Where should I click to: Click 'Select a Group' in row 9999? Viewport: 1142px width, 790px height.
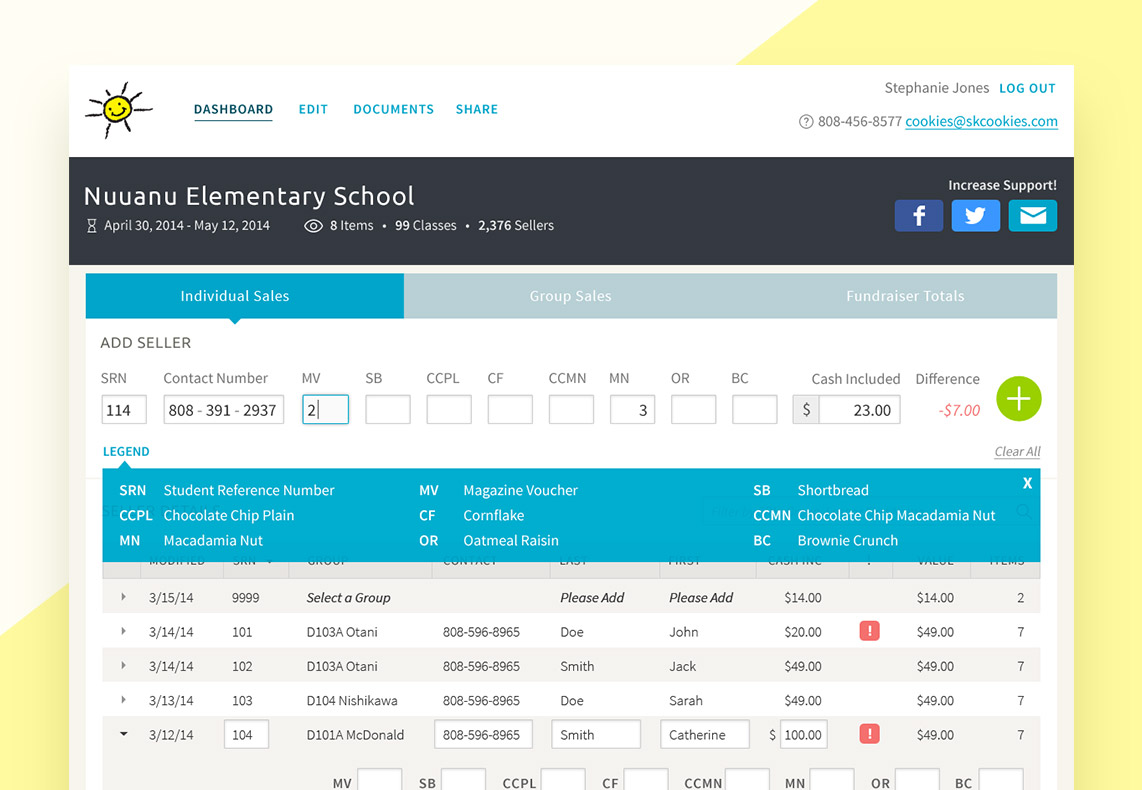pos(348,598)
